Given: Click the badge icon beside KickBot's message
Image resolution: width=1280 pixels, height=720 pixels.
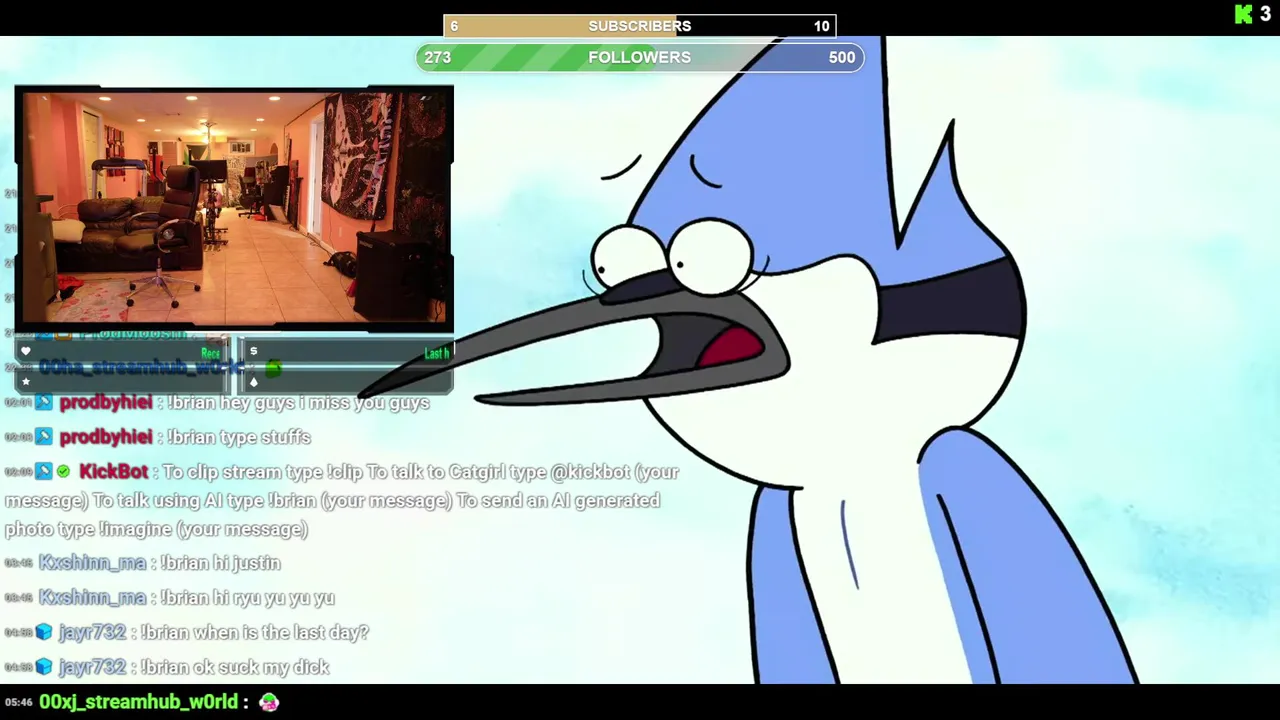Looking at the screenshot, I should tap(43, 471).
